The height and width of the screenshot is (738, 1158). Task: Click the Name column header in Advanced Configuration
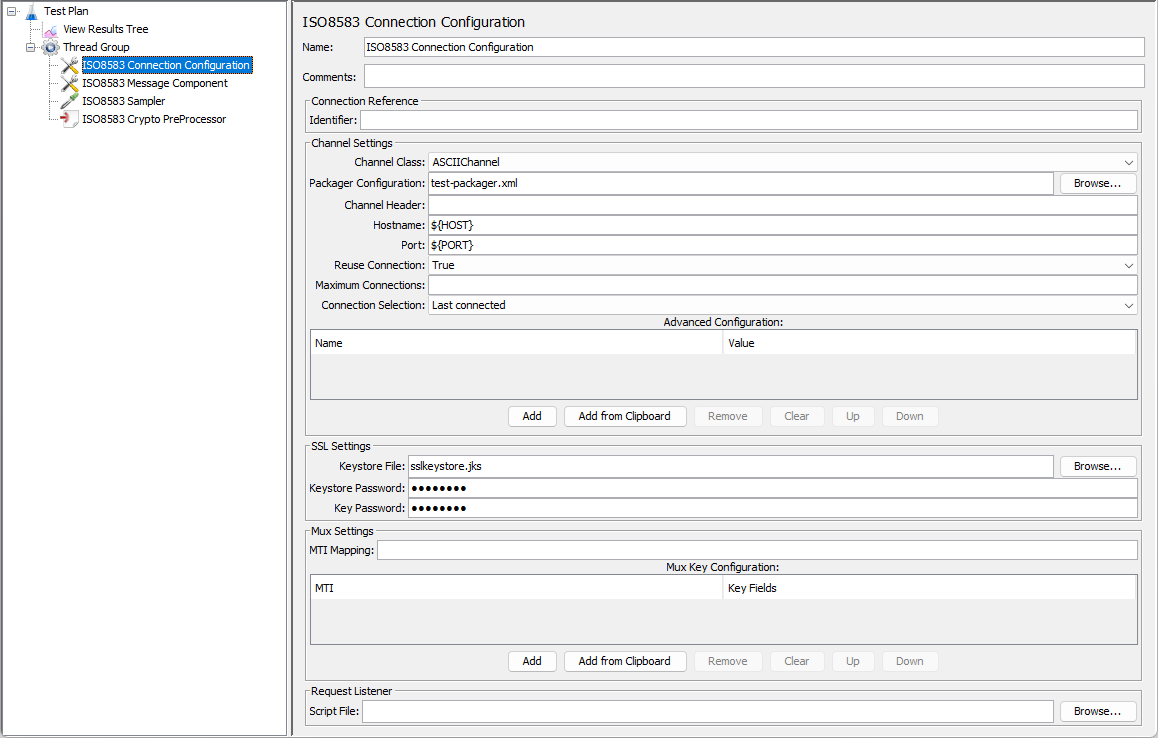pos(516,343)
